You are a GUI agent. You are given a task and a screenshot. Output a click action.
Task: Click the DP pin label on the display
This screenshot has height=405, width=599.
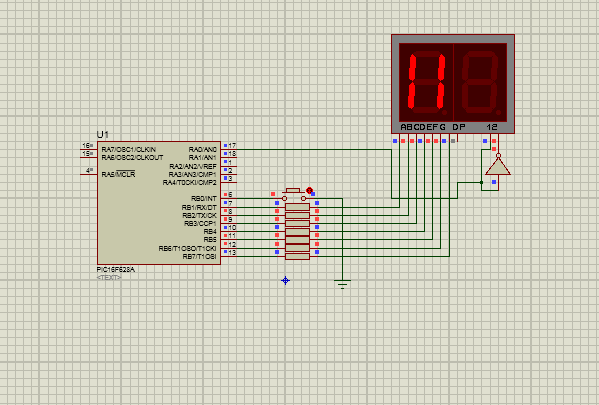pos(459,127)
